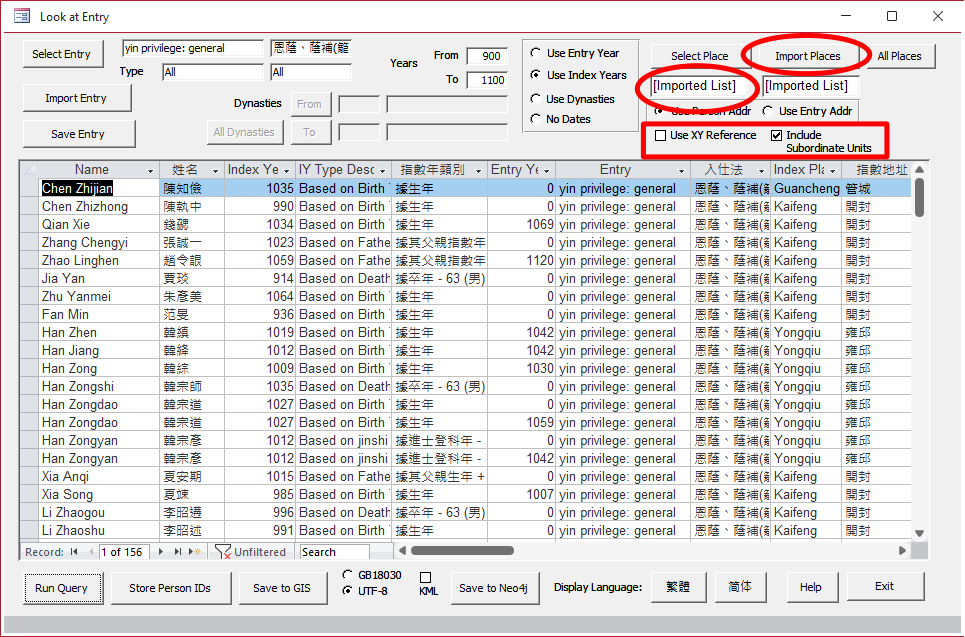The height and width of the screenshot is (637, 965).
Task: Enable the Use XY Reference checkbox
Action: coord(660,135)
